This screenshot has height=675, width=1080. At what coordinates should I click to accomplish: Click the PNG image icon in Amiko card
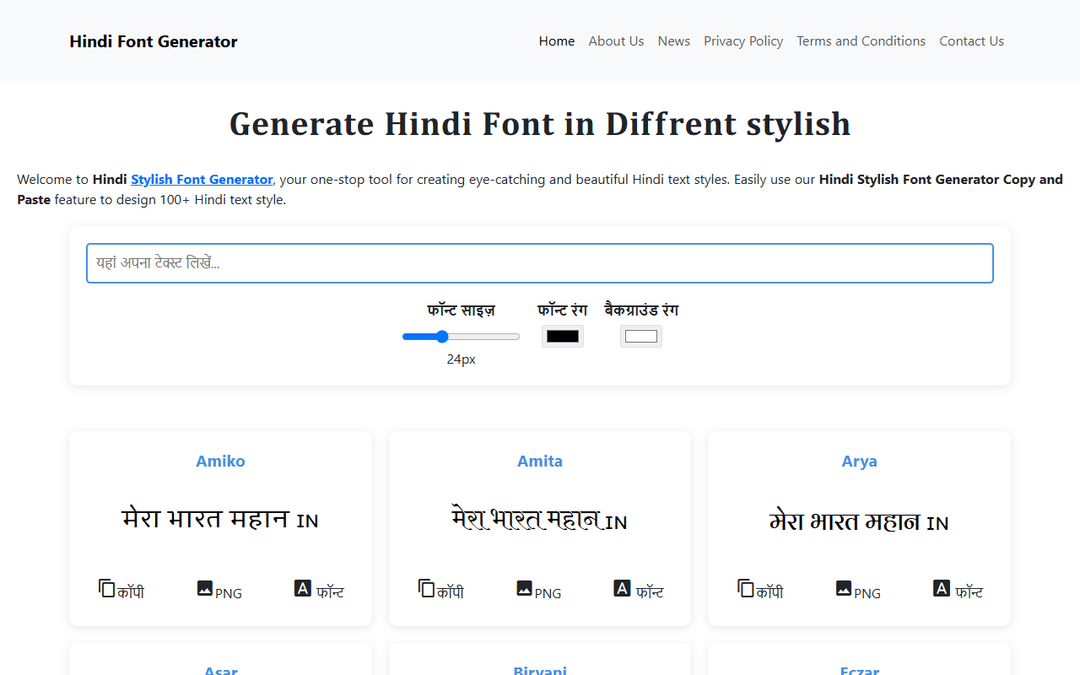pos(205,588)
